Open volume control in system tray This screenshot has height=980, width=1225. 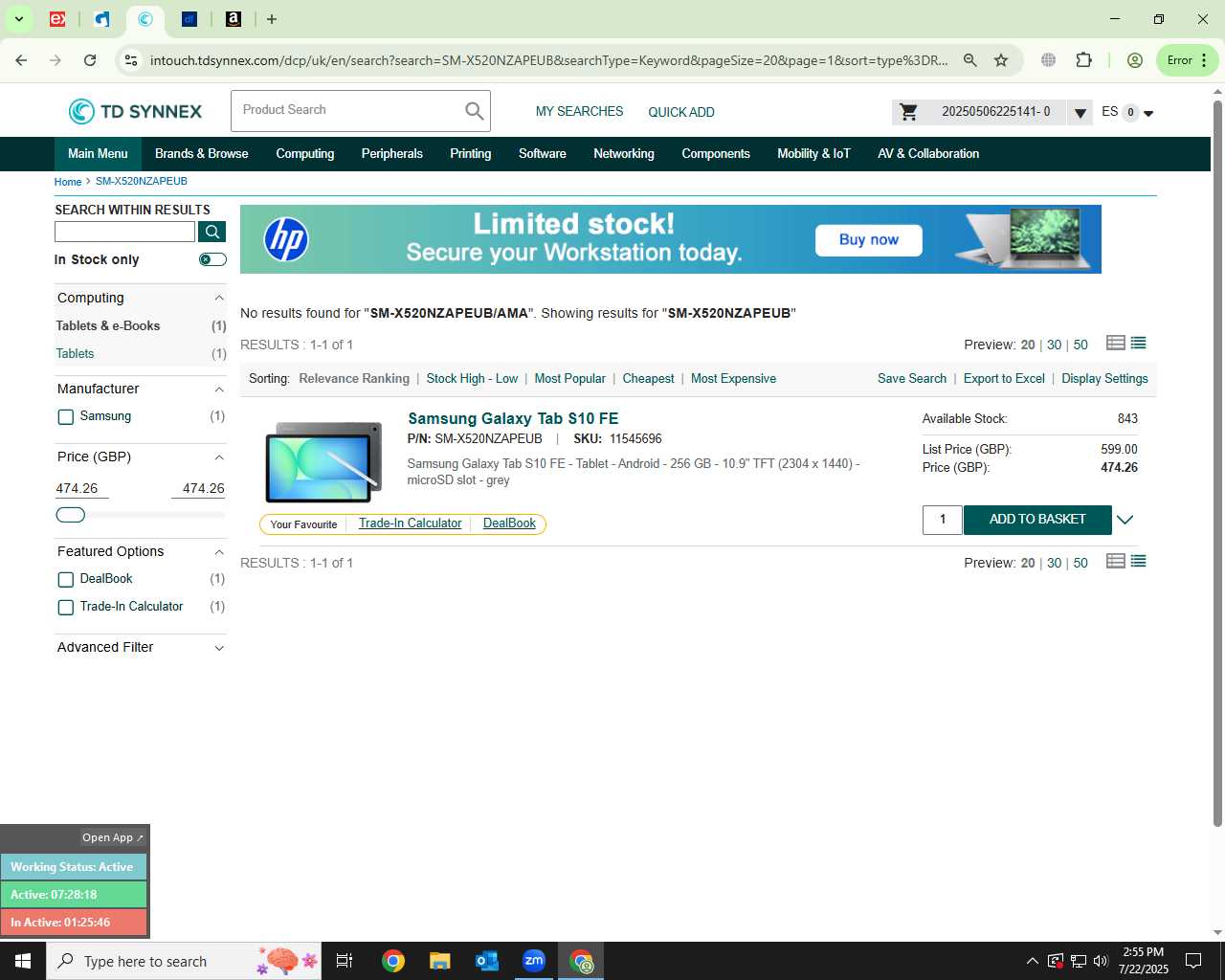coord(1101,961)
